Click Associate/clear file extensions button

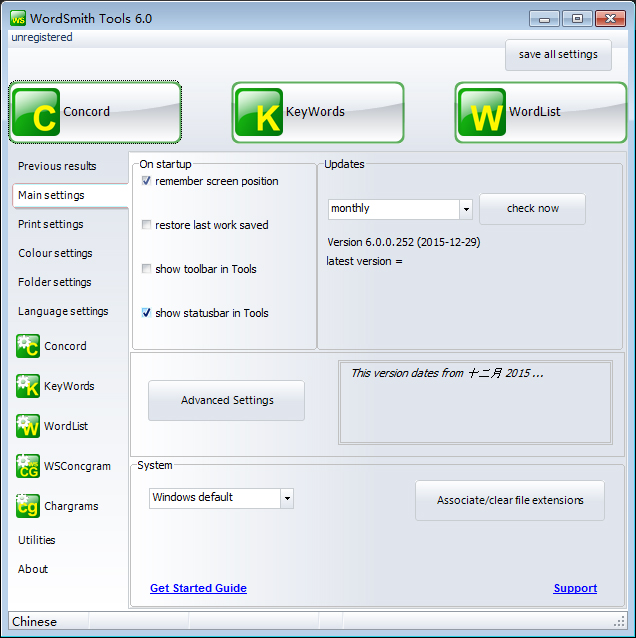pos(510,500)
